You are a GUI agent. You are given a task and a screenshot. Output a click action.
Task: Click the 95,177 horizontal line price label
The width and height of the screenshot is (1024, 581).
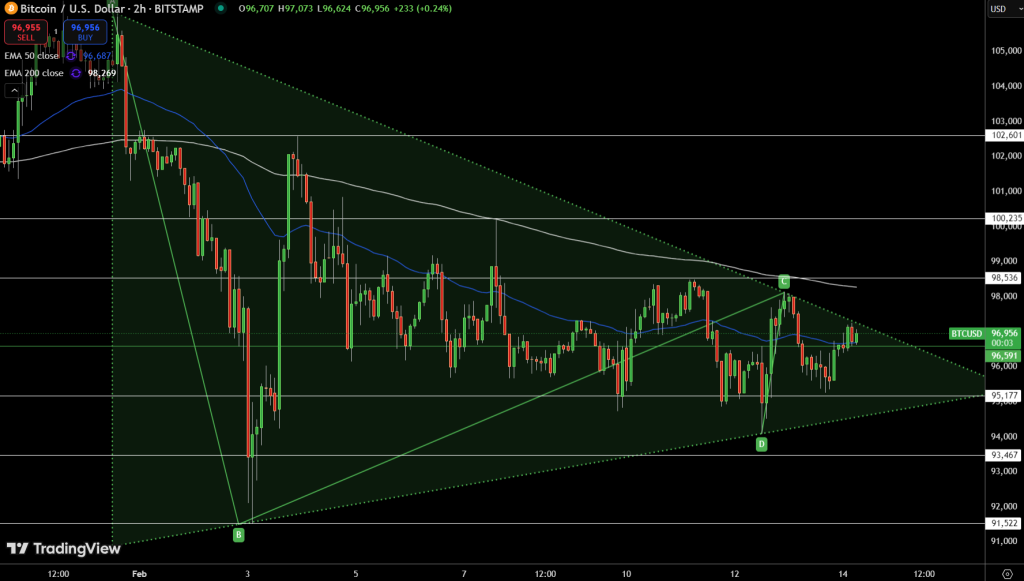coord(1004,396)
